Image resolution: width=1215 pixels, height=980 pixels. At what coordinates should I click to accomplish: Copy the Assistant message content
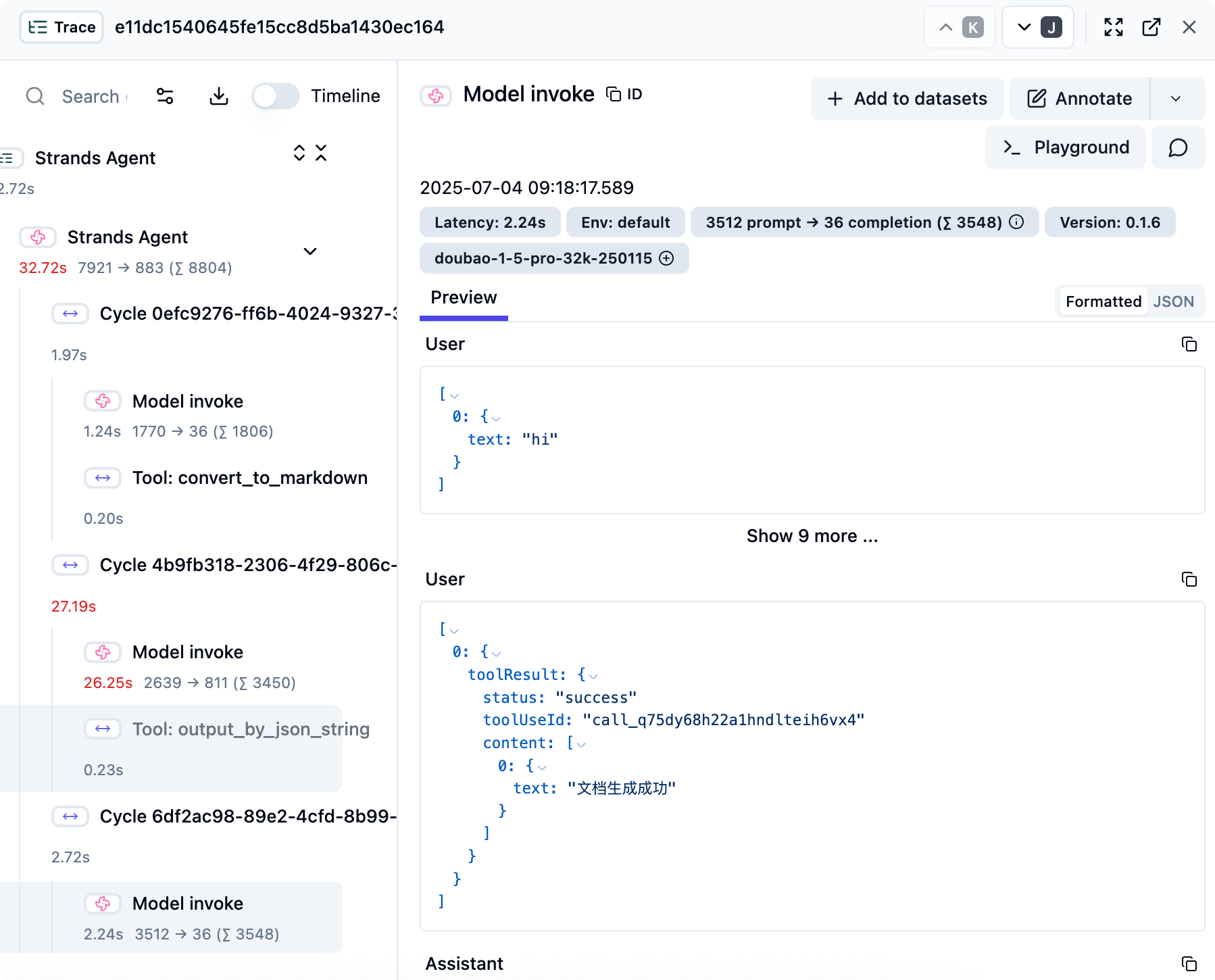coord(1189,963)
